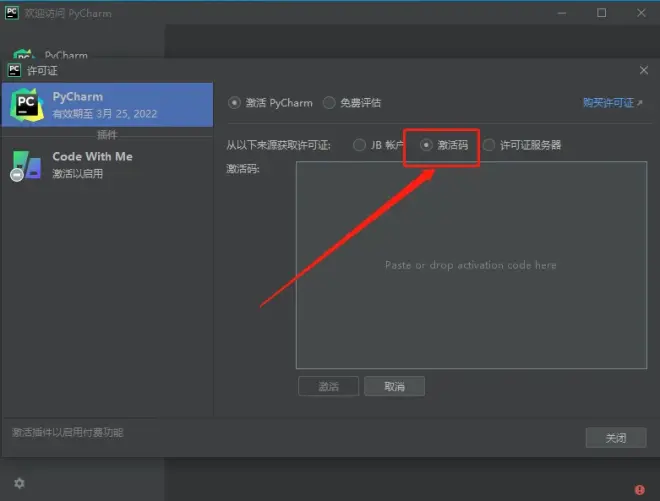Click the PyCharm product logo icon

(x=27, y=105)
